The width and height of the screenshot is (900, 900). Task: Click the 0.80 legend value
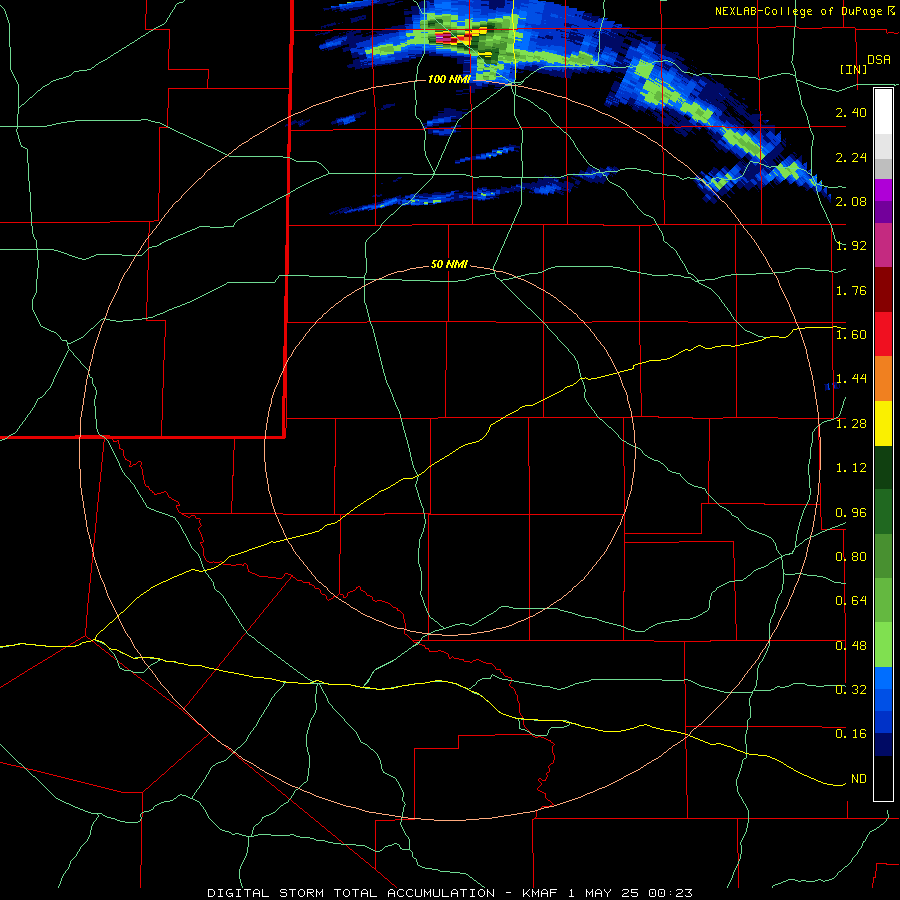pyautogui.click(x=851, y=557)
